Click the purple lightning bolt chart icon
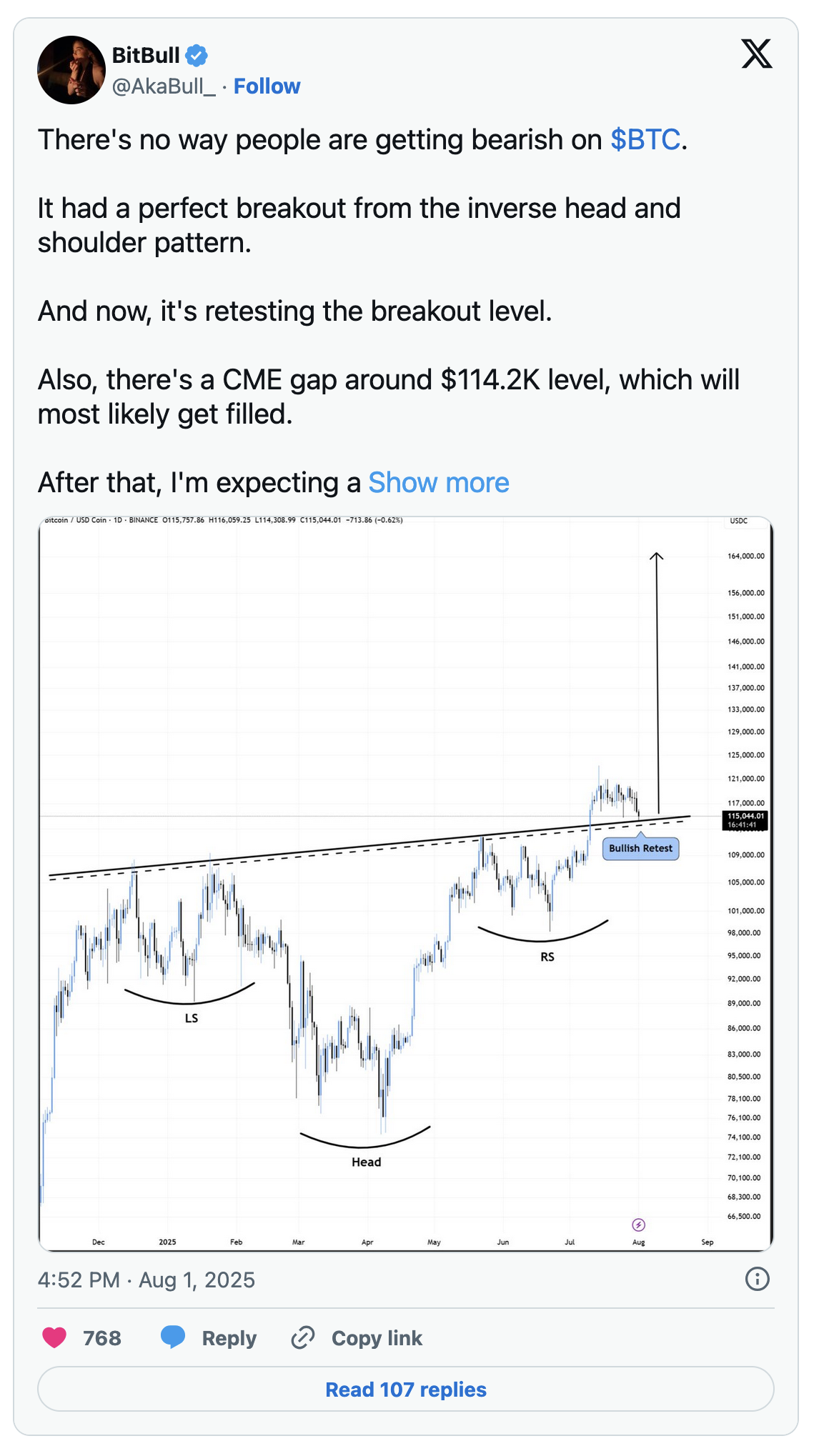Image resolution: width=839 pixels, height=1456 pixels. (x=639, y=1225)
